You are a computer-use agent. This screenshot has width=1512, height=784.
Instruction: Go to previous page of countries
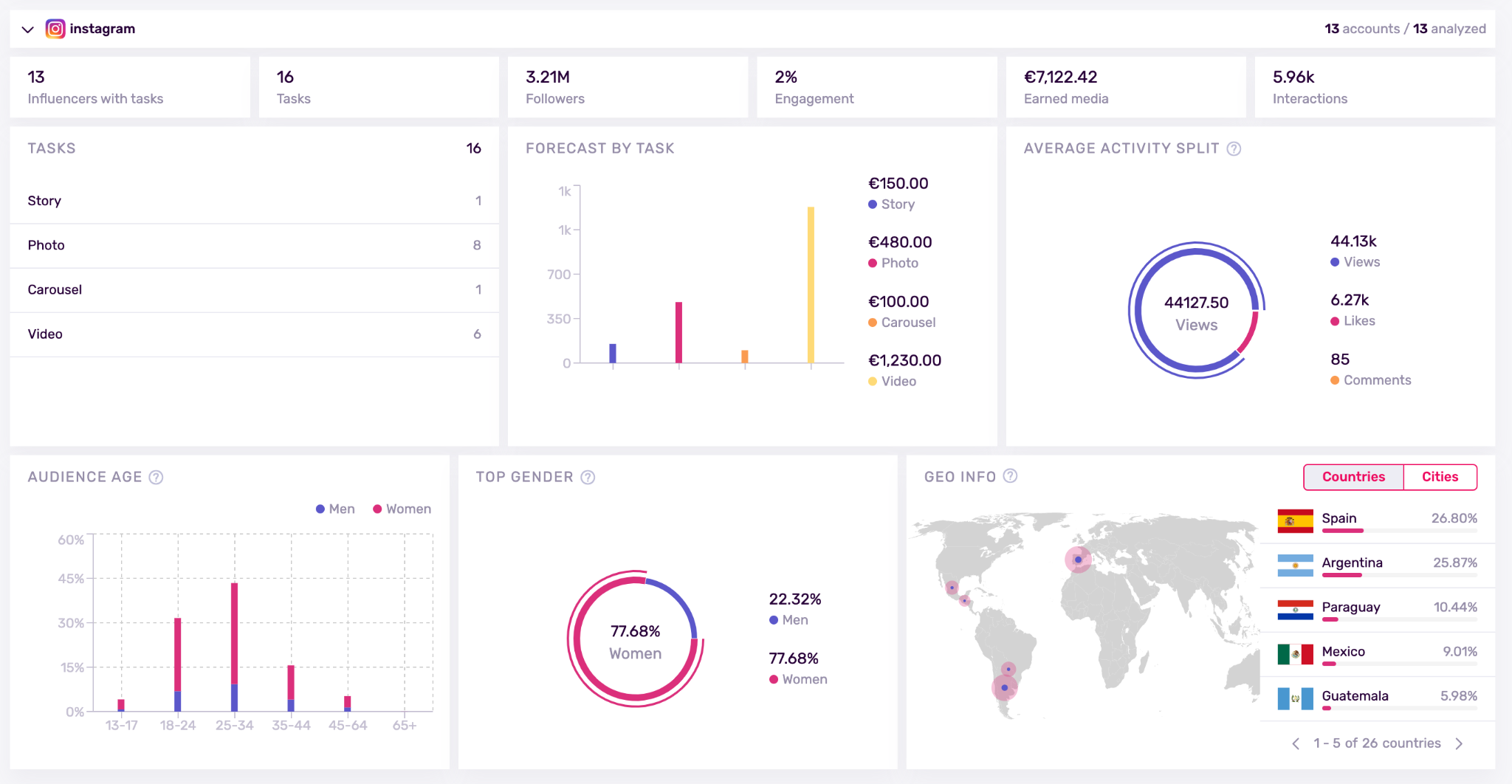1296,743
